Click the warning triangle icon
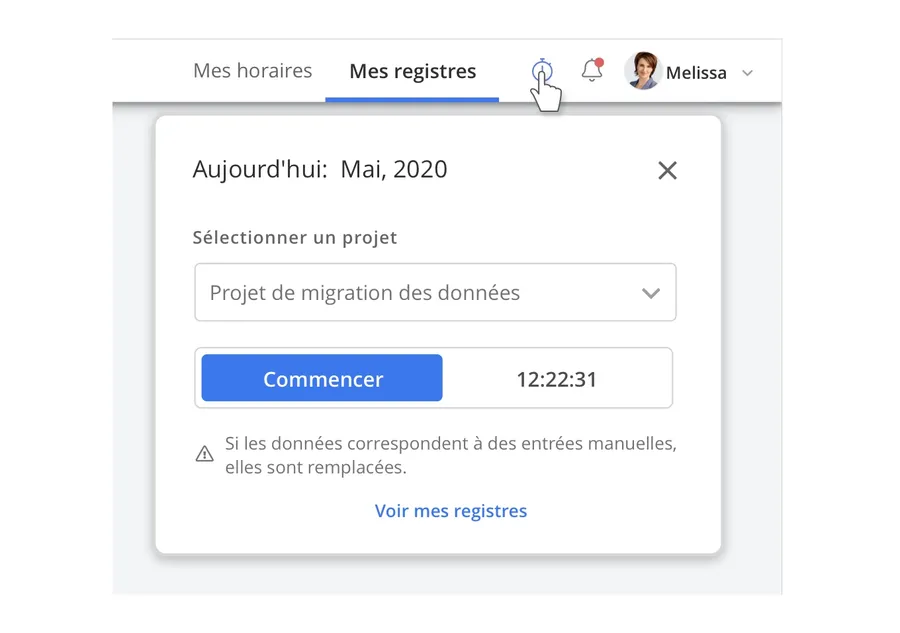This screenshot has width=900, height=633. click(x=205, y=455)
